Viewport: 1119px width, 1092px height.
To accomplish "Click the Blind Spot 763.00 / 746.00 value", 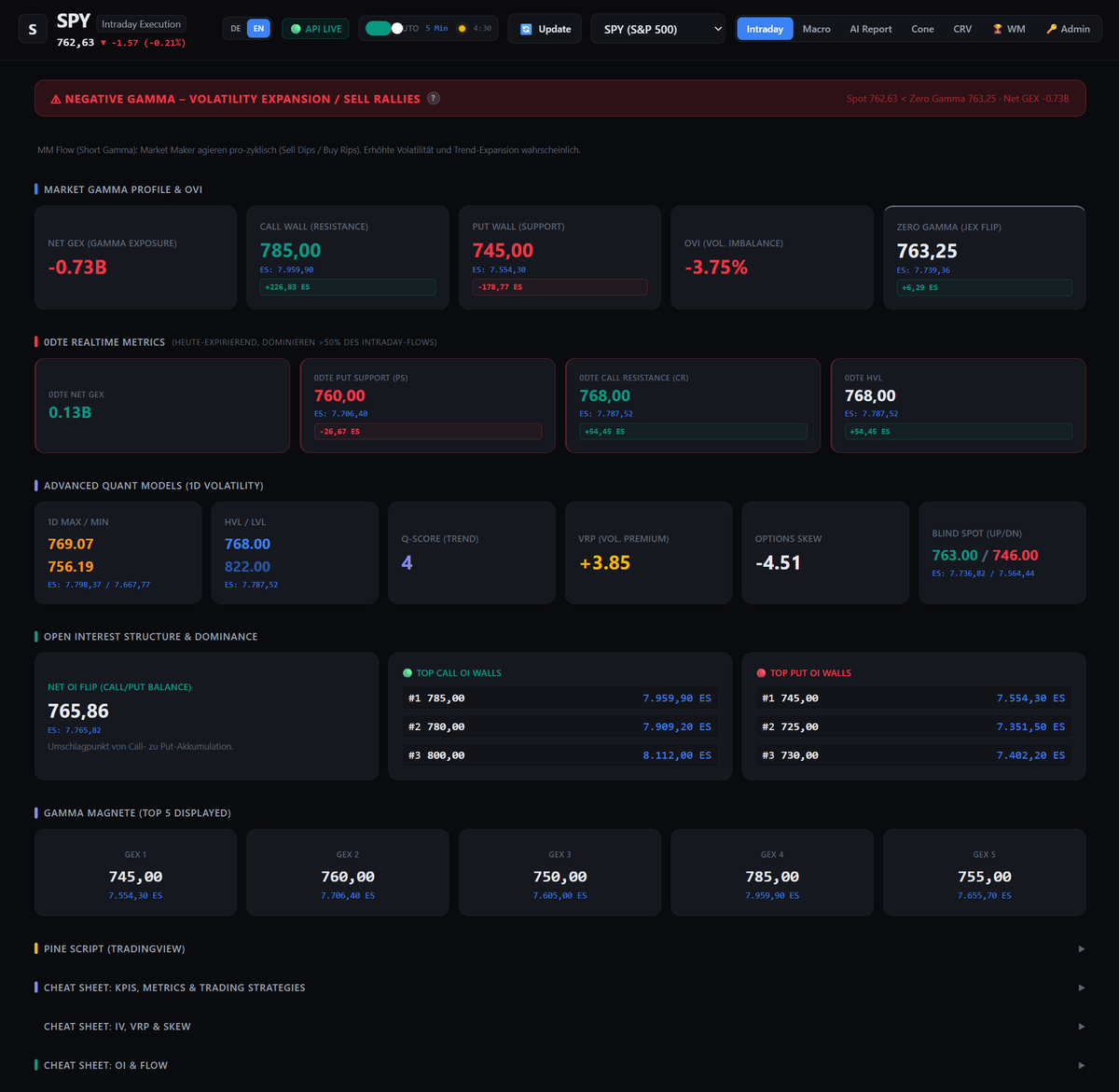I will point(985,555).
